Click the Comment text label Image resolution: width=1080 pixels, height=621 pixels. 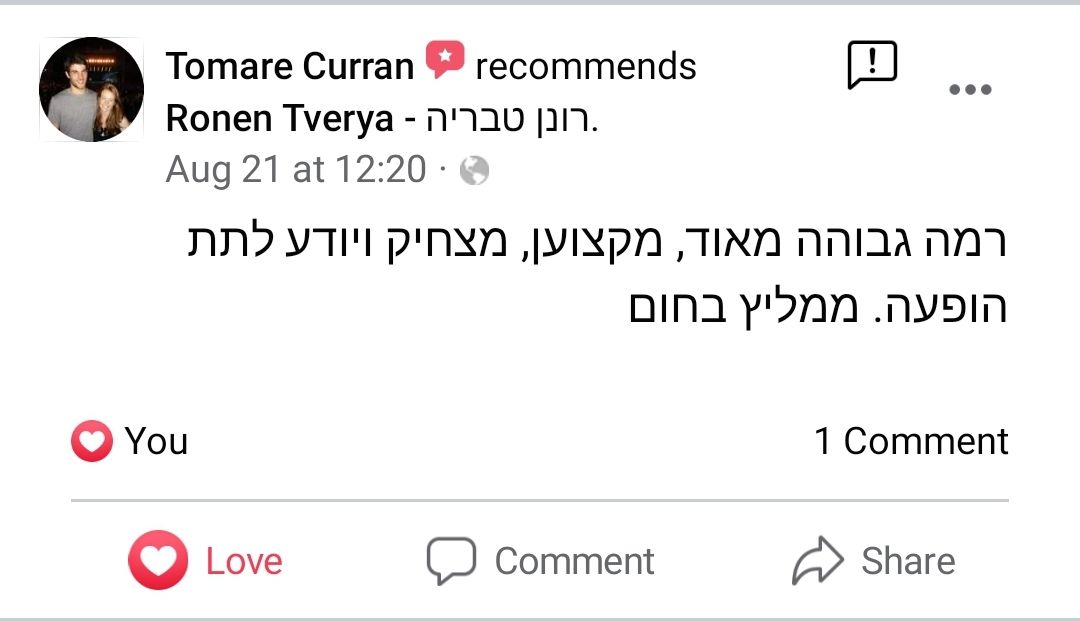coord(574,561)
